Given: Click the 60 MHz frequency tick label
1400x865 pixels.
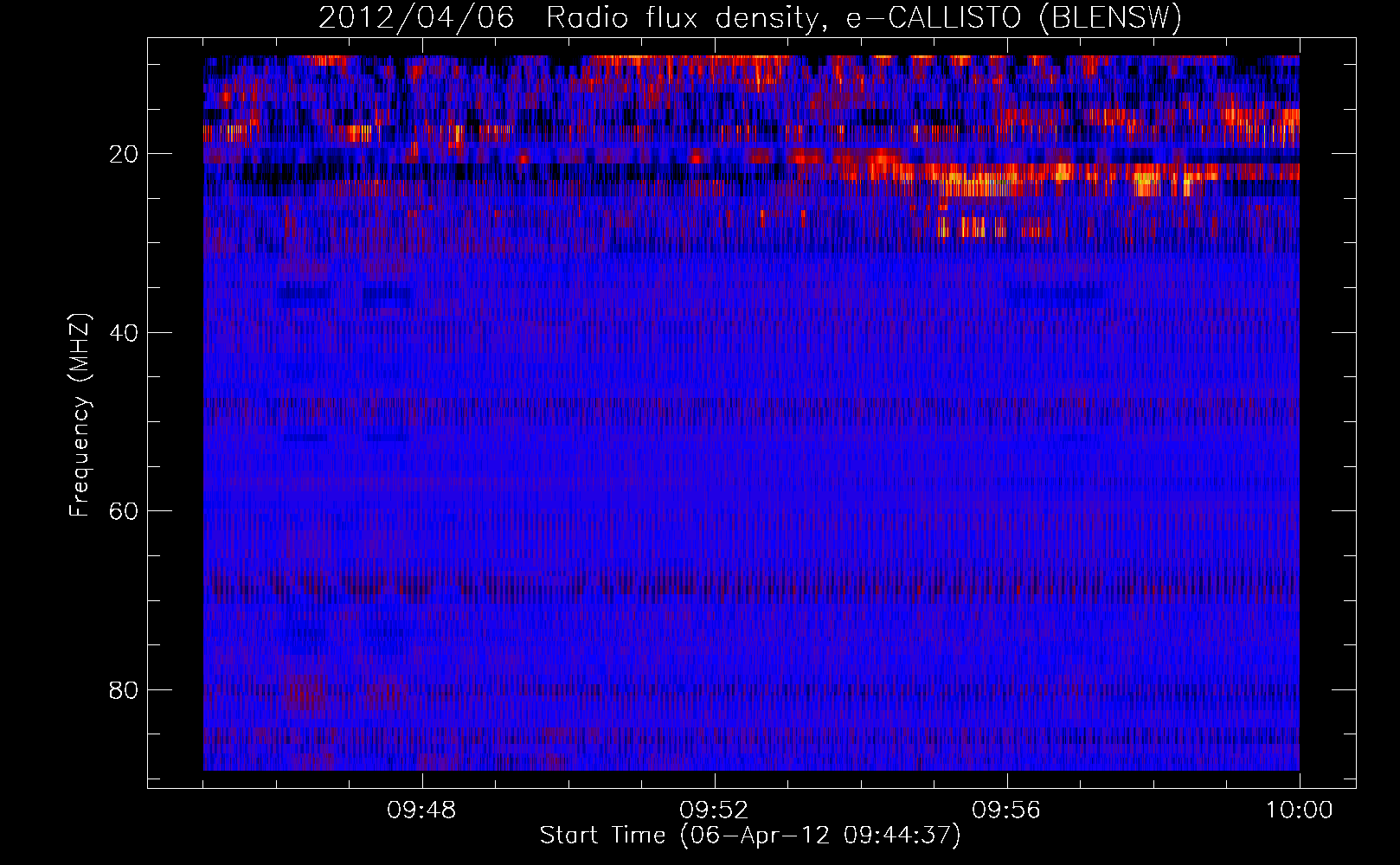Looking at the screenshot, I should [x=124, y=511].
